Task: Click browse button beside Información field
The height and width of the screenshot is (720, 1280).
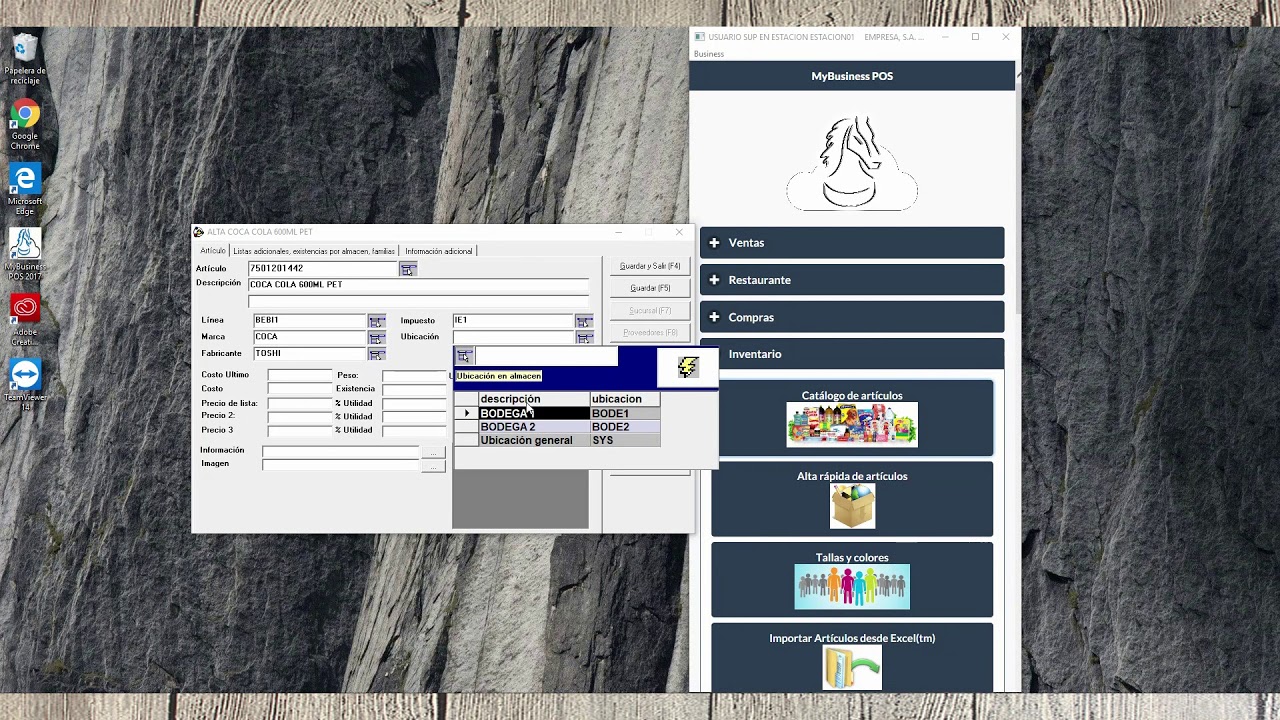Action: 433,452
